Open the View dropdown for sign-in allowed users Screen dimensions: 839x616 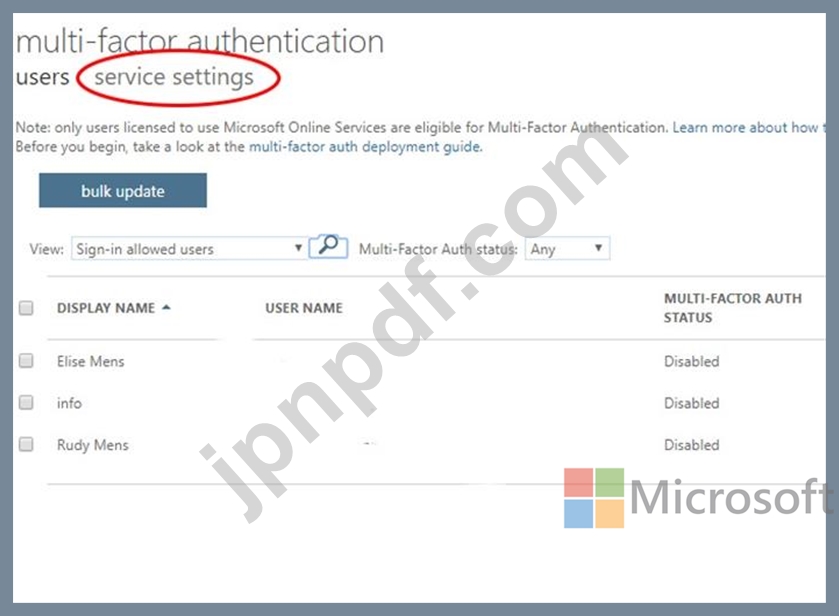[x=189, y=249]
